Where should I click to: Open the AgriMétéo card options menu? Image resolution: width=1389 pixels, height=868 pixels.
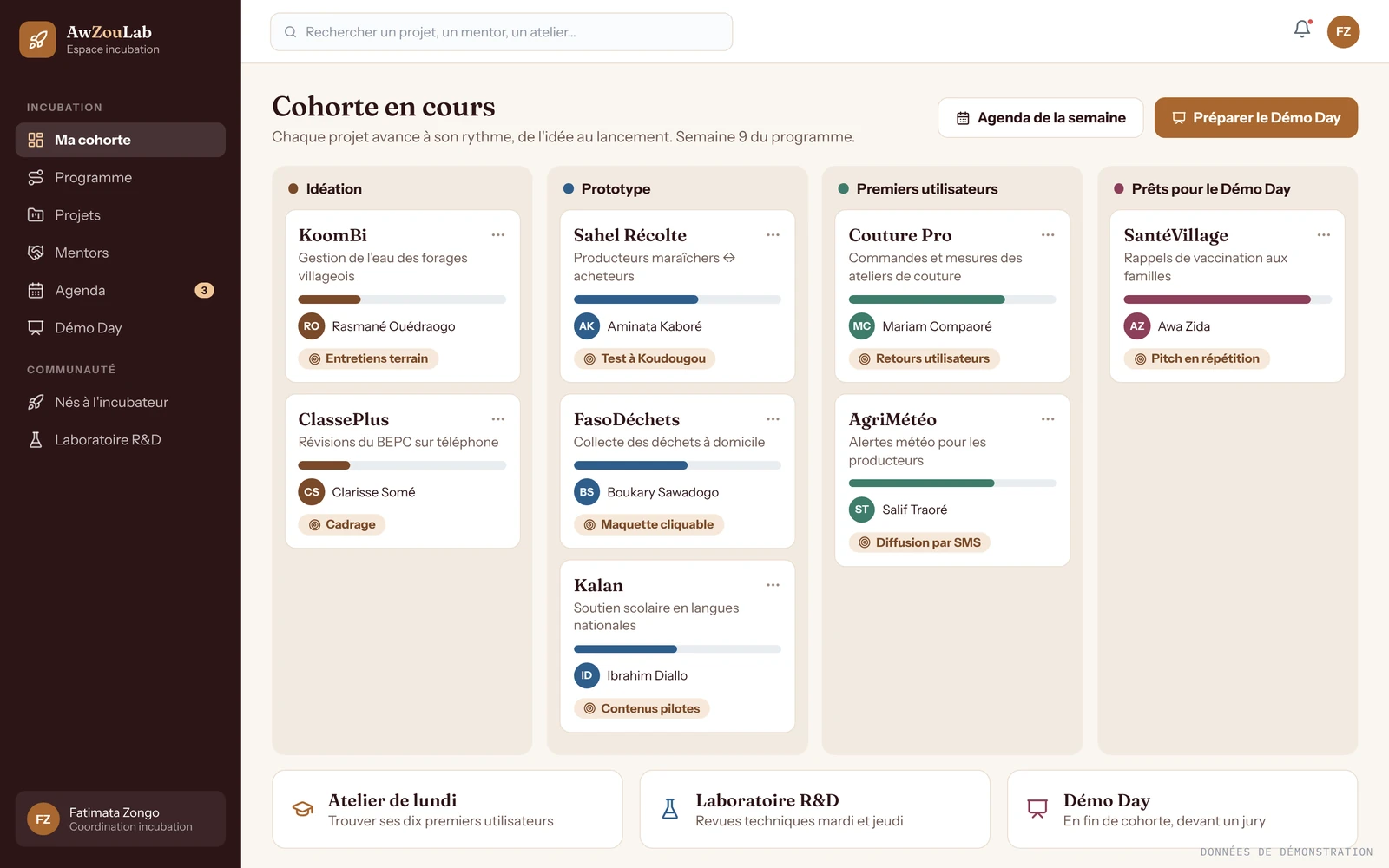pyautogui.click(x=1048, y=419)
